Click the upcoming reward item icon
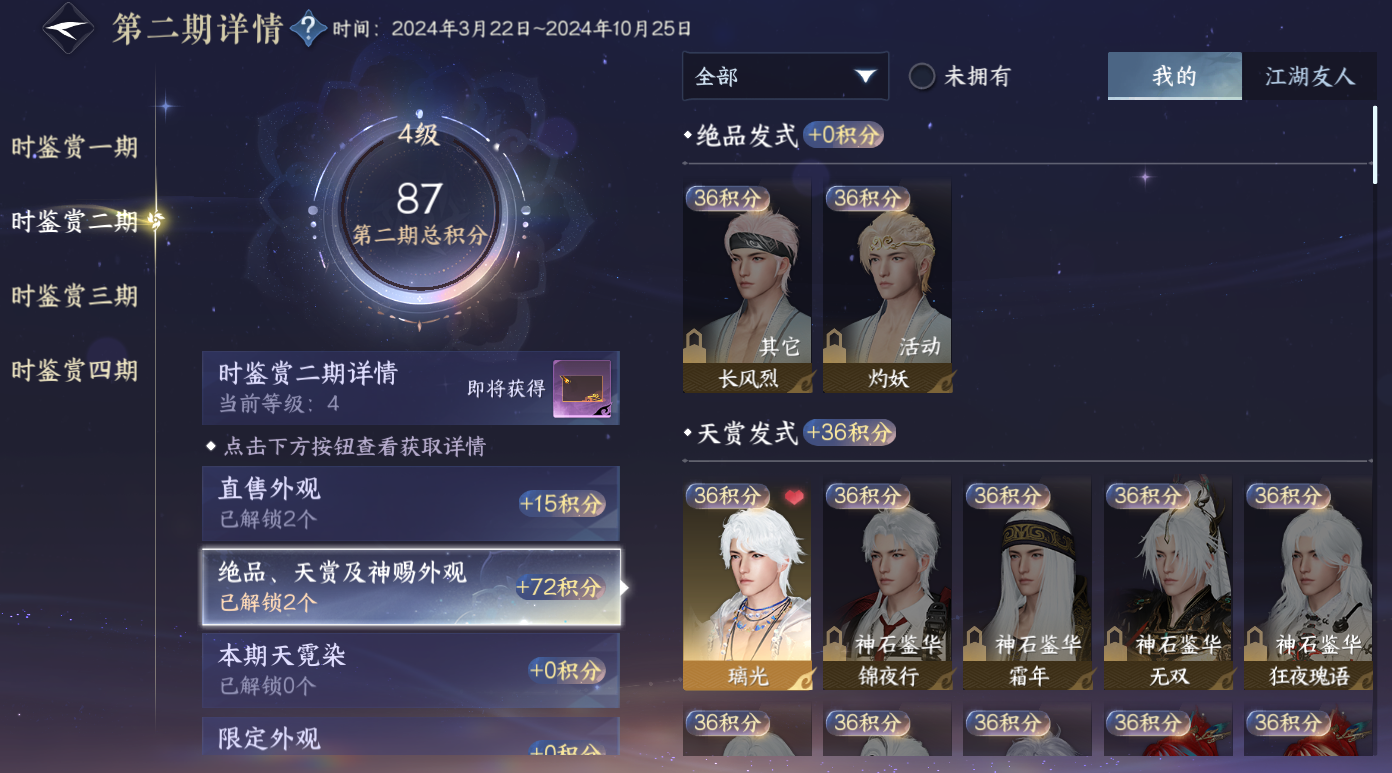This screenshot has width=1392, height=773. (582, 389)
